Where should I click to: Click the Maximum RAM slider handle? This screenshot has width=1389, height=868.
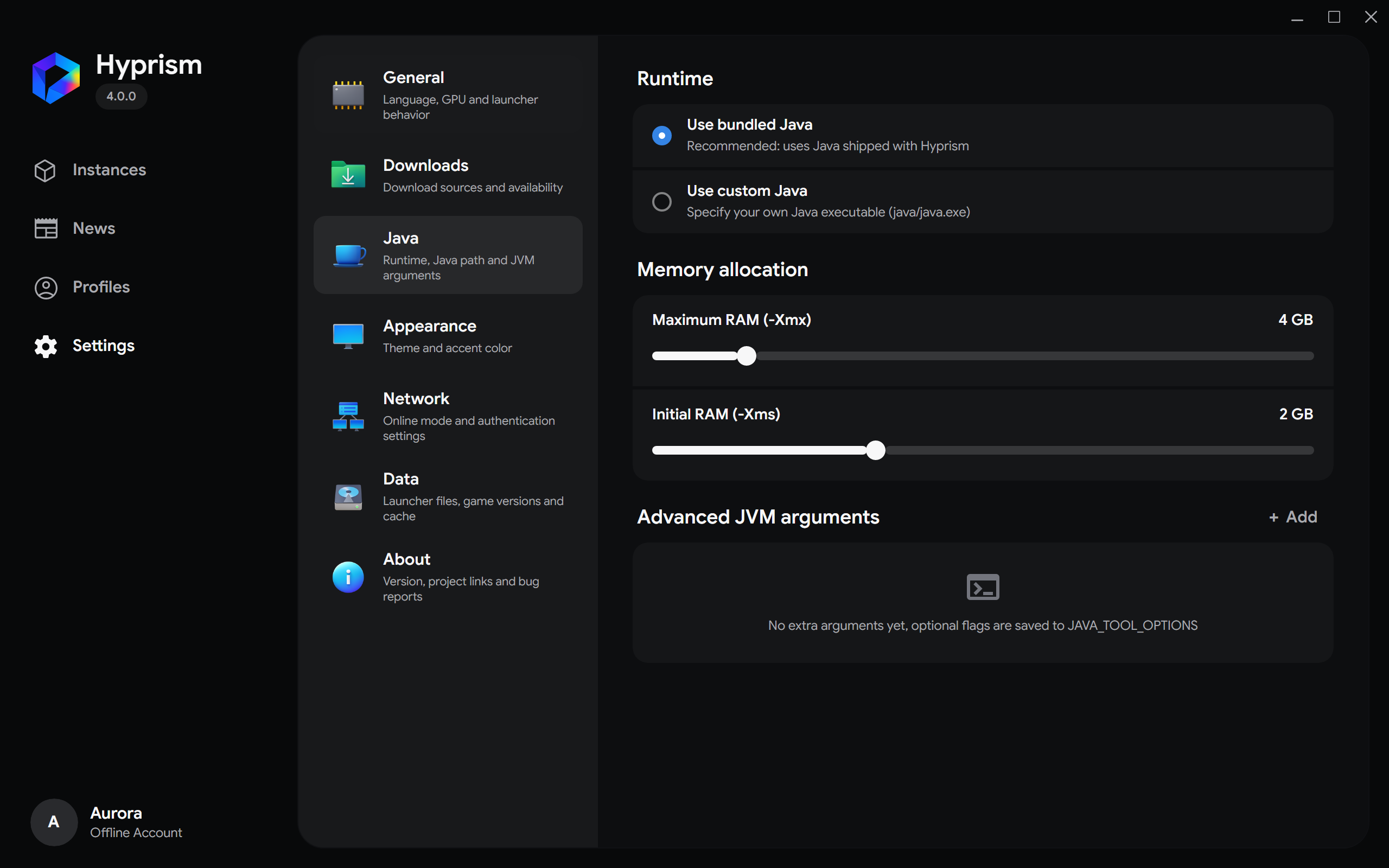(x=746, y=356)
